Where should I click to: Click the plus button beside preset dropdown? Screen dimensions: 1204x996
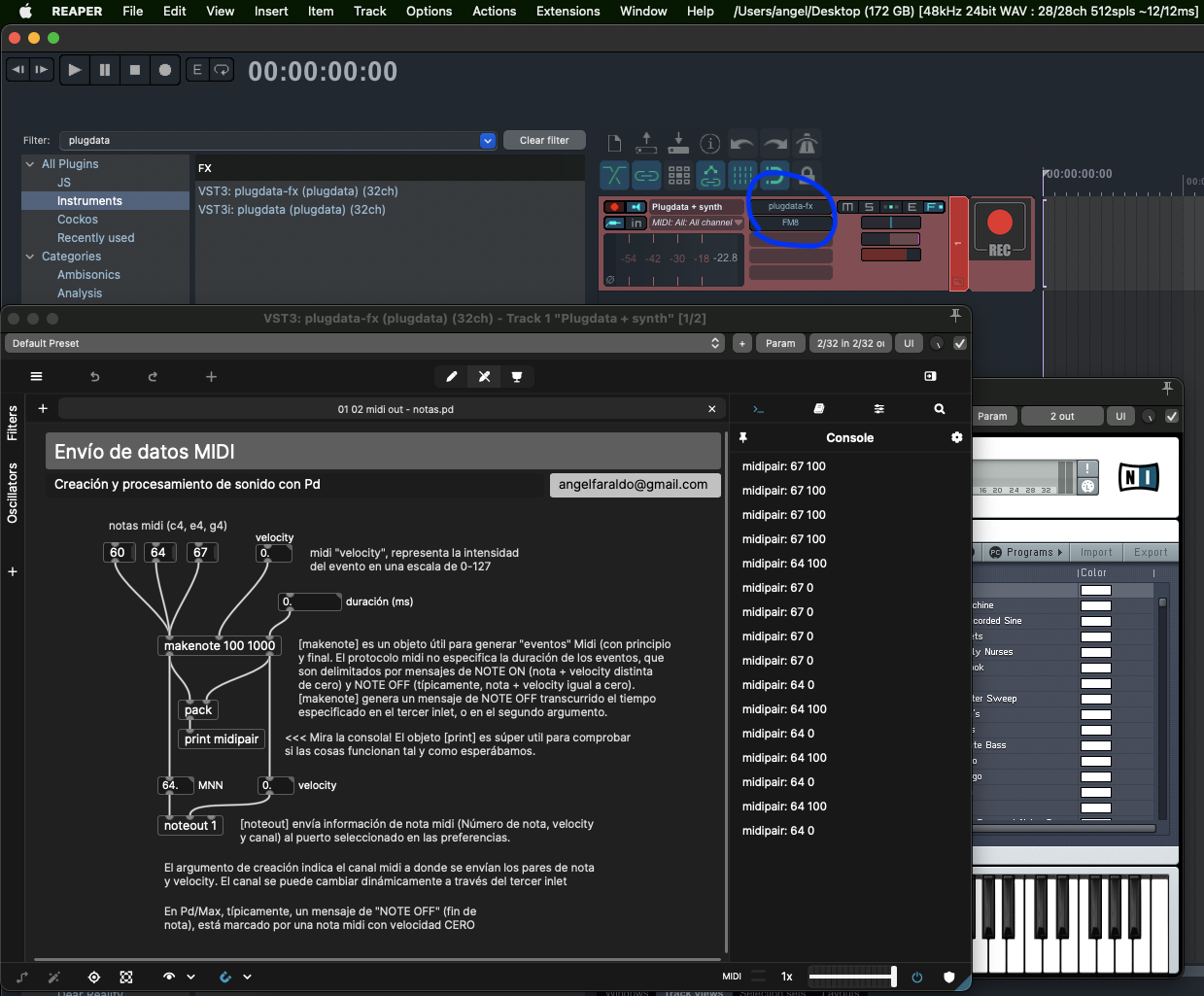tap(741, 343)
